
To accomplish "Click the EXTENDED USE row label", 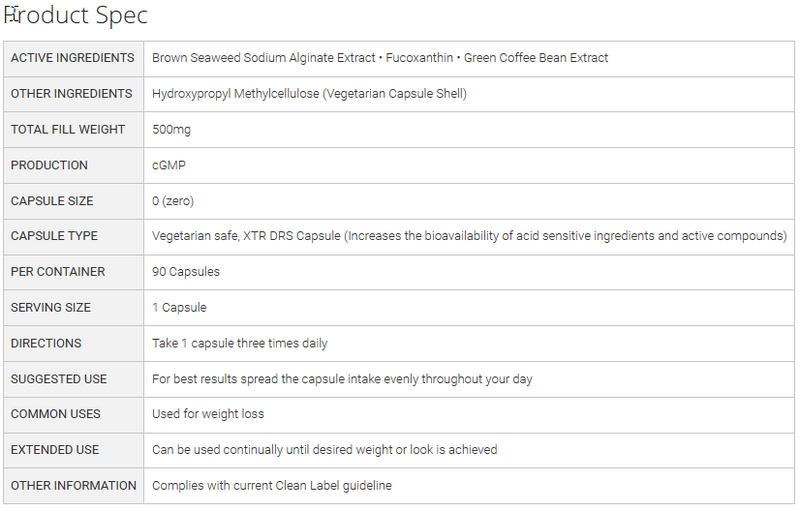I will click(55, 450).
